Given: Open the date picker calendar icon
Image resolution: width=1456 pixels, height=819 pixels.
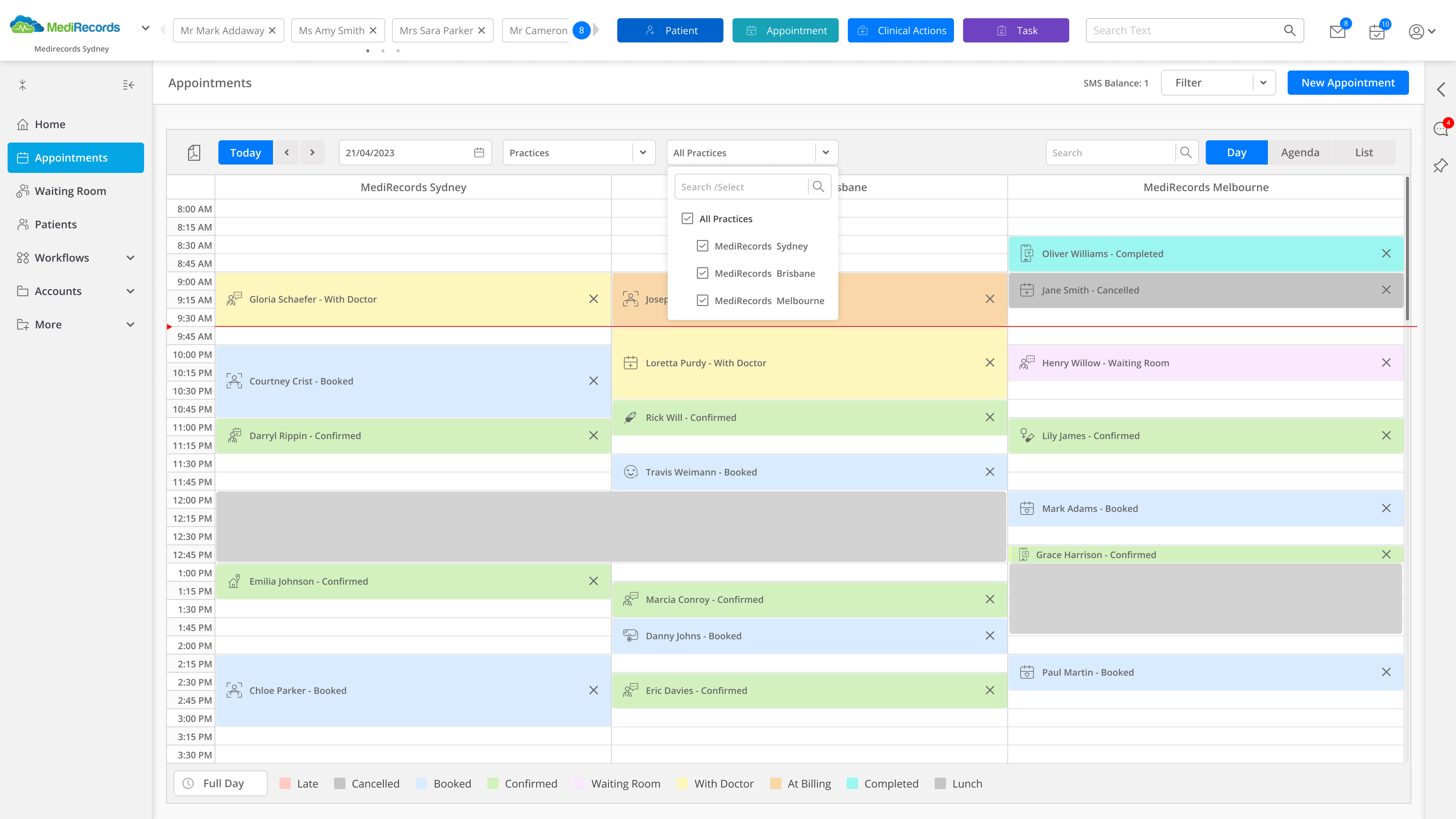Looking at the screenshot, I should [479, 152].
